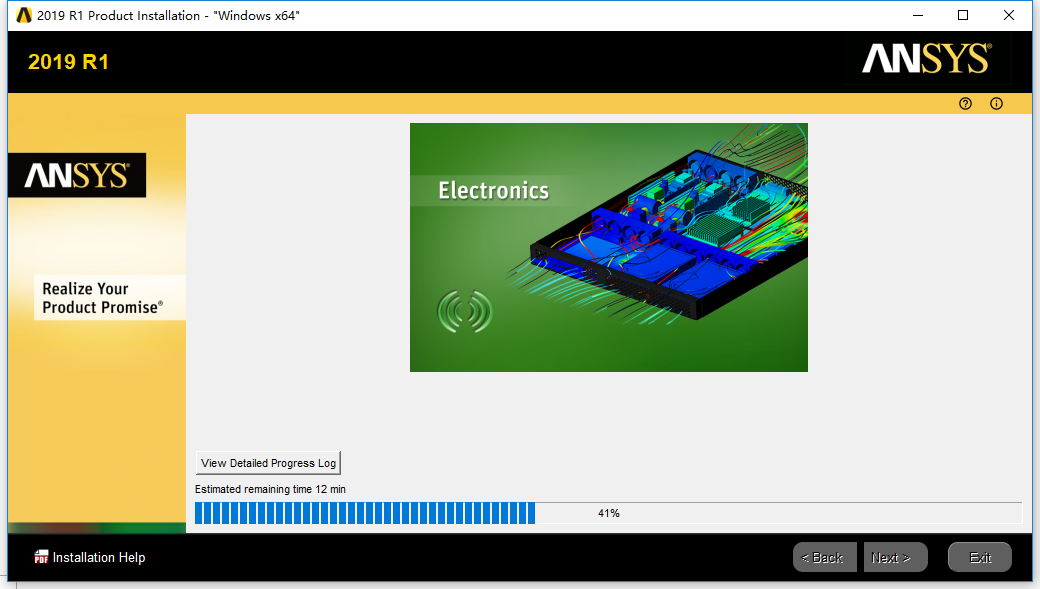Click the ANSYS title bar app icon
Screen dimensions: 1040x589
(23, 15)
